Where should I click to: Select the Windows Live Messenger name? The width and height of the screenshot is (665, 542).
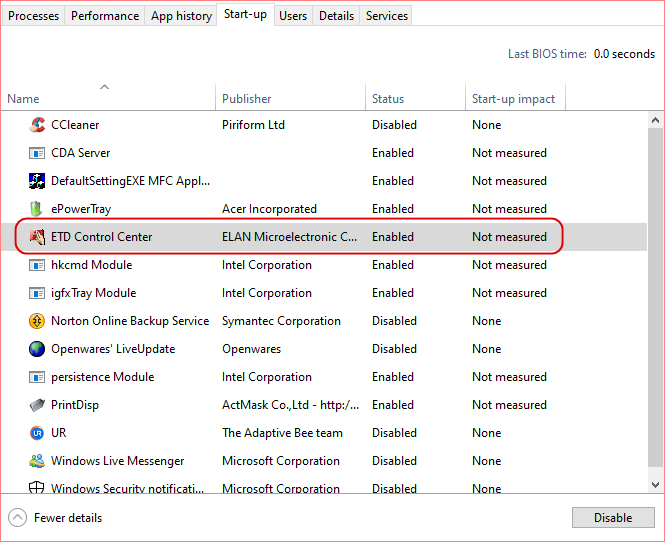coord(117,461)
